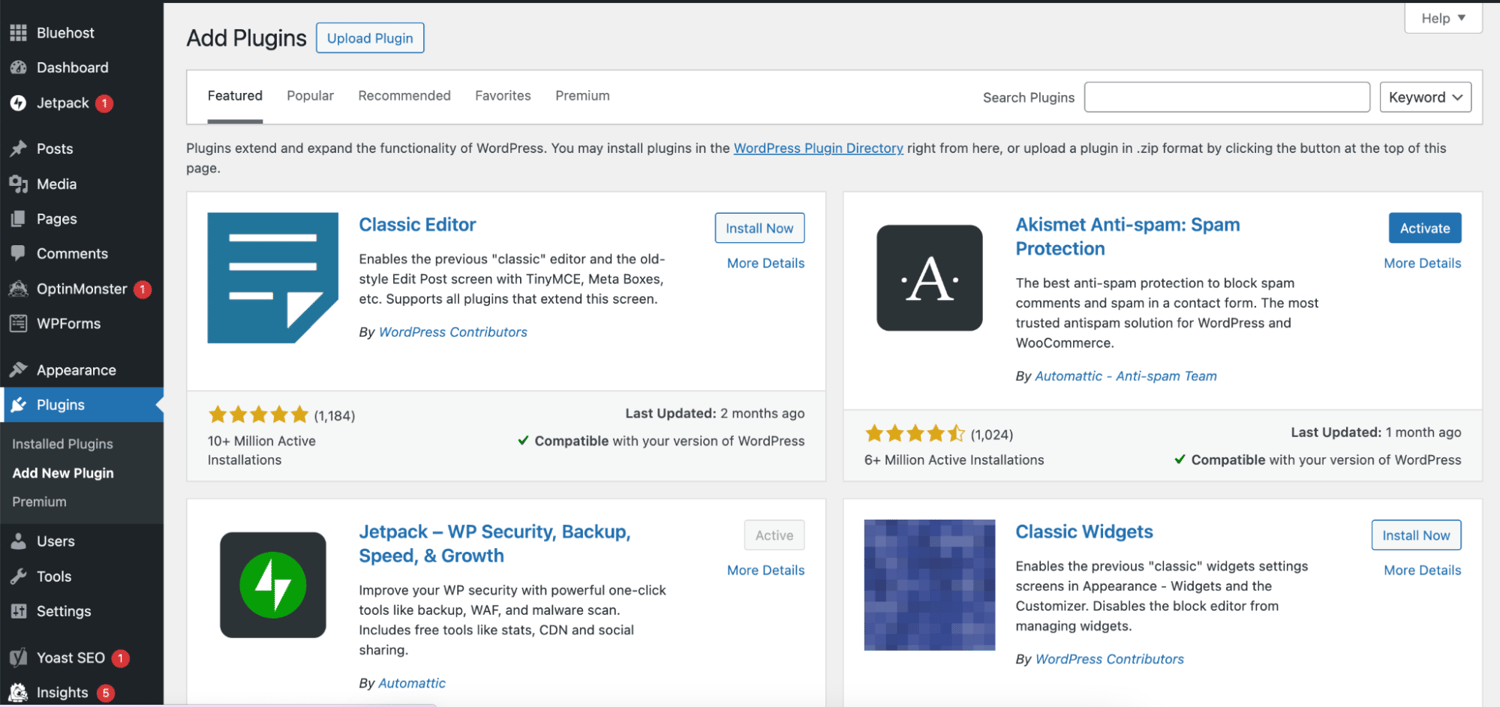This screenshot has height=707, width=1500.
Task: Activate the Akismet Anti-spam plugin
Action: click(x=1425, y=228)
